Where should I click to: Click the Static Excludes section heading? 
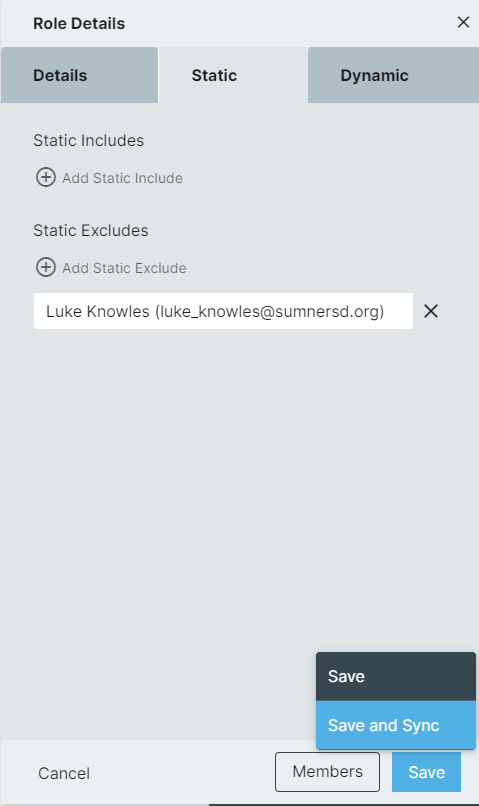[90, 230]
